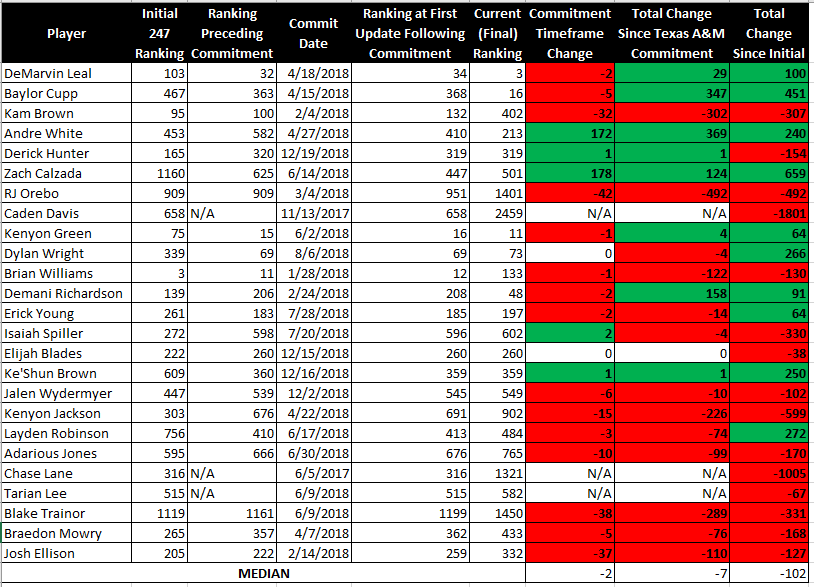814x587 pixels.
Task: Click the 'Caden Davis' name cell
Action: (66, 213)
